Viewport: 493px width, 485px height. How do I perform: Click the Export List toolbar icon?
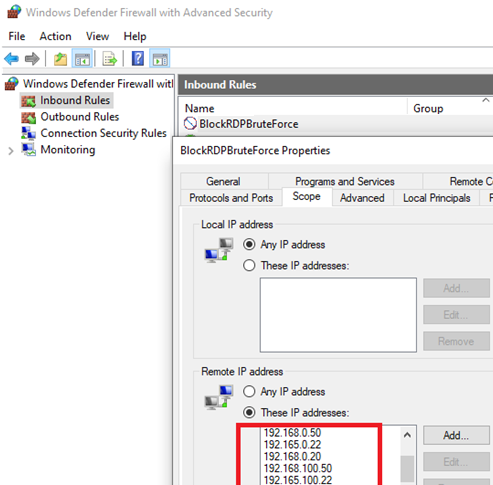tap(110, 59)
